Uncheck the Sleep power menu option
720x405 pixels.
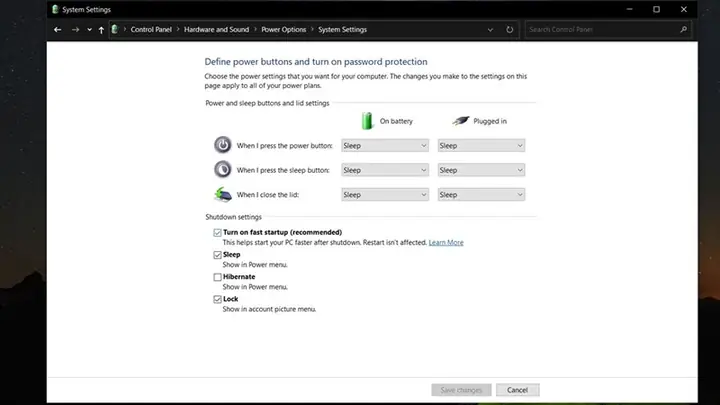pyautogui.click(x=217, y=255)
